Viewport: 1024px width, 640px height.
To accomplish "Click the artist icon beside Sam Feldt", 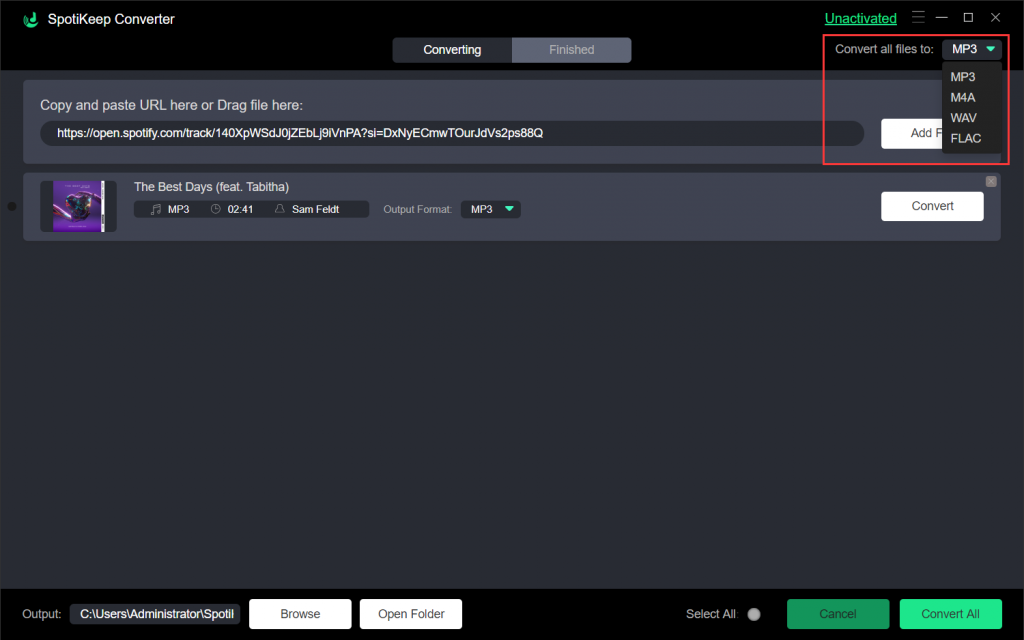I will tap(279, 209).
